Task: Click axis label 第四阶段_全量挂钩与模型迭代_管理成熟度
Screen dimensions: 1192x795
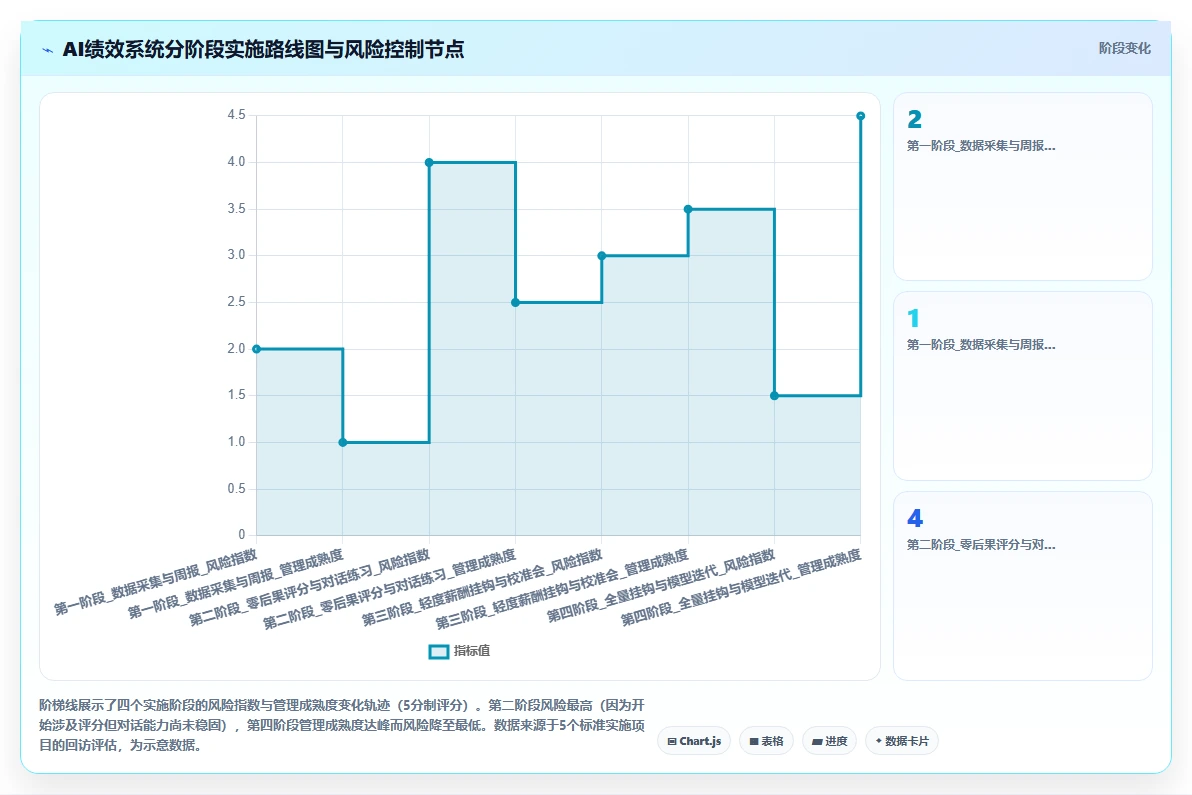Action: pos(741,588)
